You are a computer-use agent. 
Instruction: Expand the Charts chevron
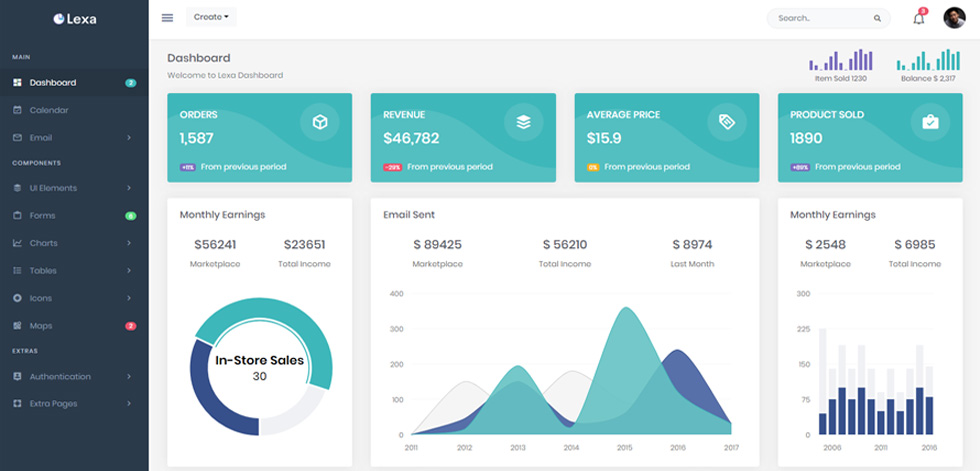click(x=129, y=243)
